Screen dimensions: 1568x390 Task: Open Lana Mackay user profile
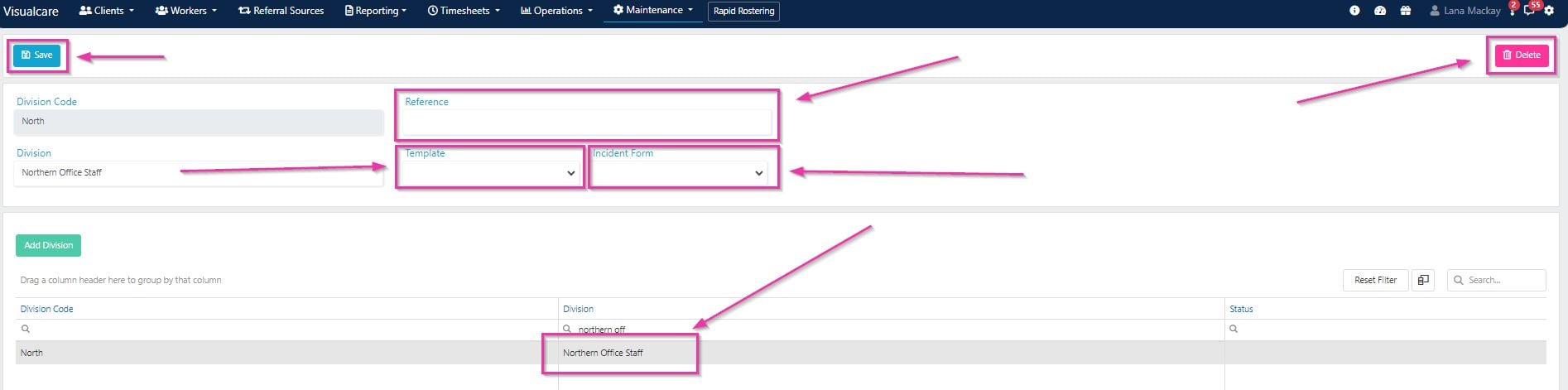point(1465,11)
